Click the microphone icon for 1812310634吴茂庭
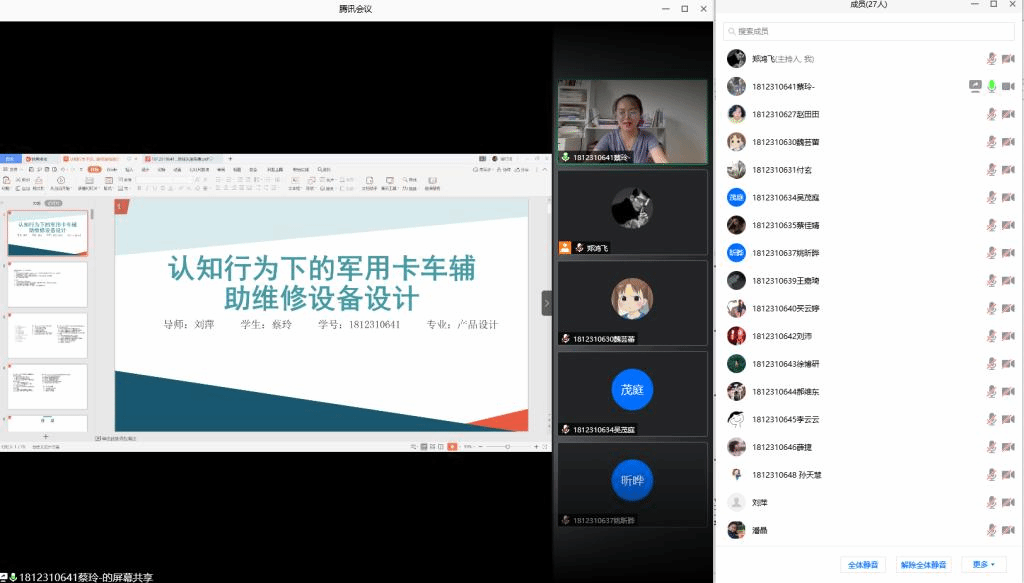The width and height of the screenshot is (1024, 583). (x=991, y=197)
